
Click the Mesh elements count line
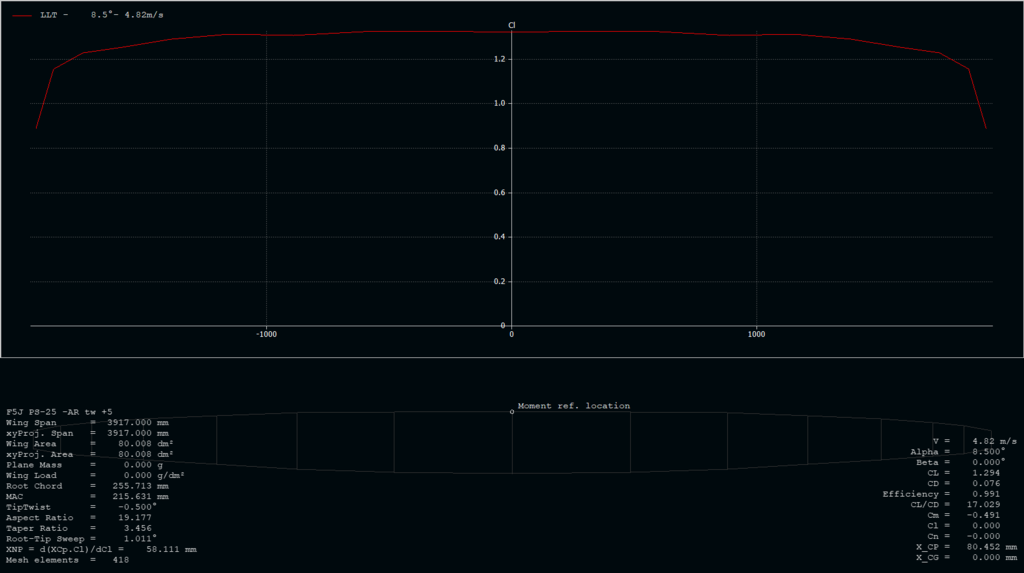coord(68,560)
